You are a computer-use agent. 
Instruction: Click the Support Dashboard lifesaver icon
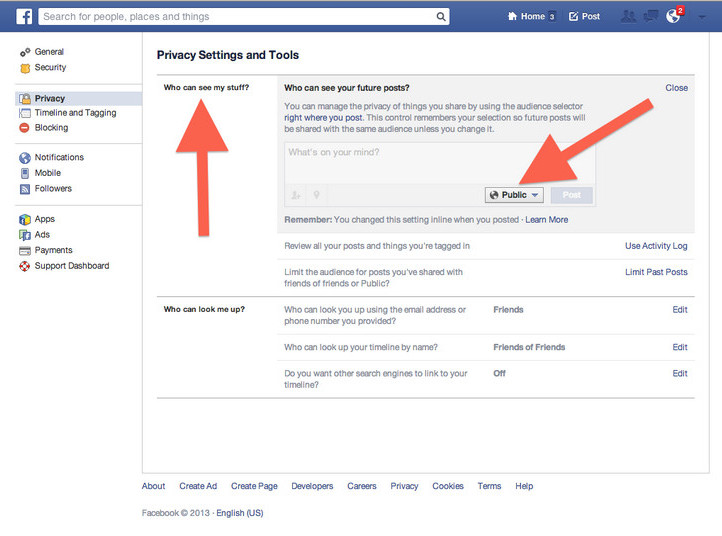coord(25,266)
